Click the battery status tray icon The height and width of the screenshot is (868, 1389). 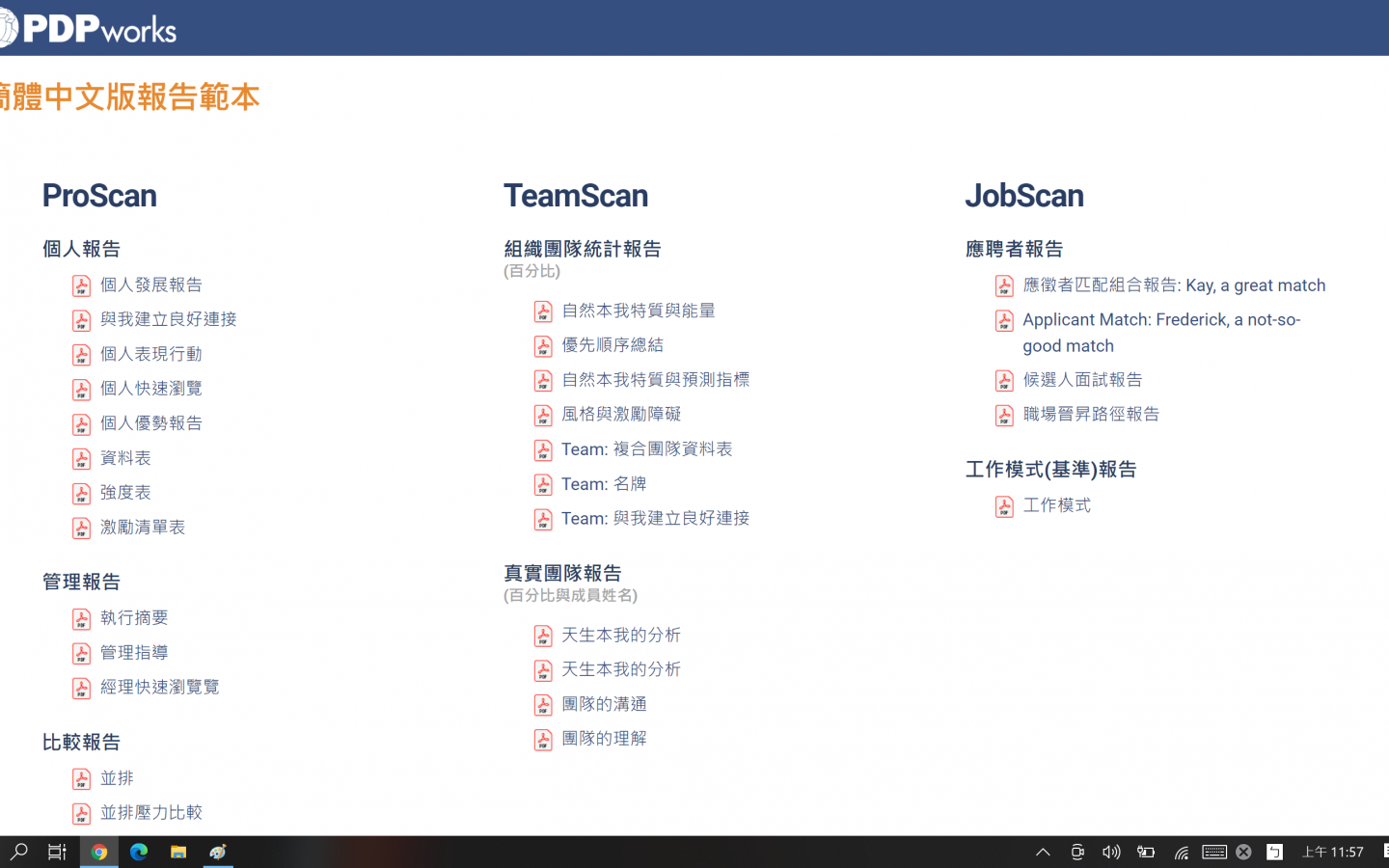click(1146, 852)
